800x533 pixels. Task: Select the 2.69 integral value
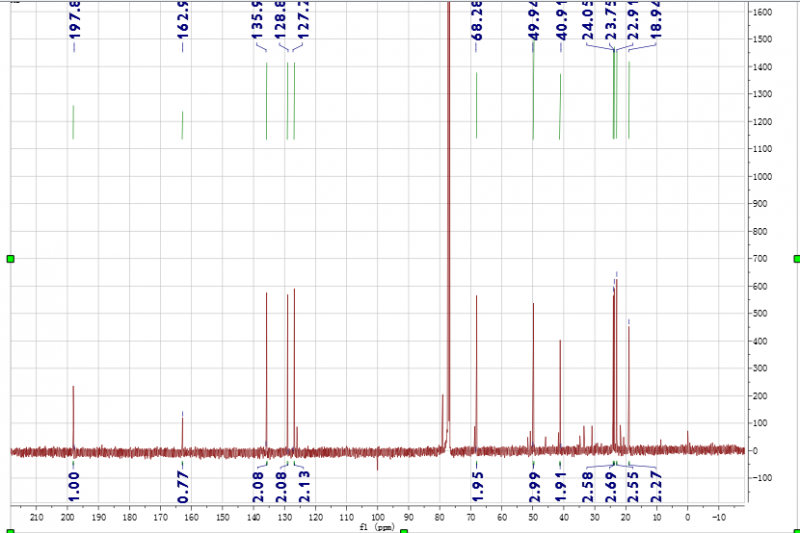tap(611, 487)
